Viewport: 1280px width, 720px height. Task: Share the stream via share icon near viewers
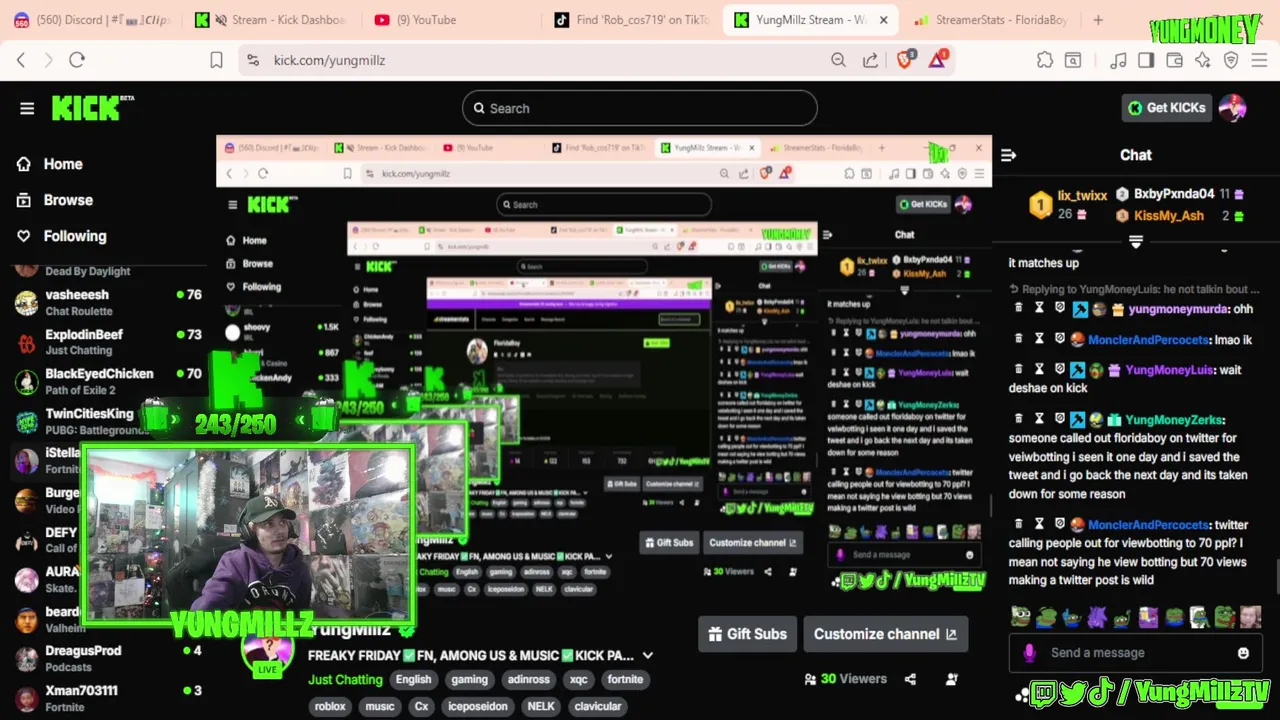pyautogui.click(x=910, y=679)
